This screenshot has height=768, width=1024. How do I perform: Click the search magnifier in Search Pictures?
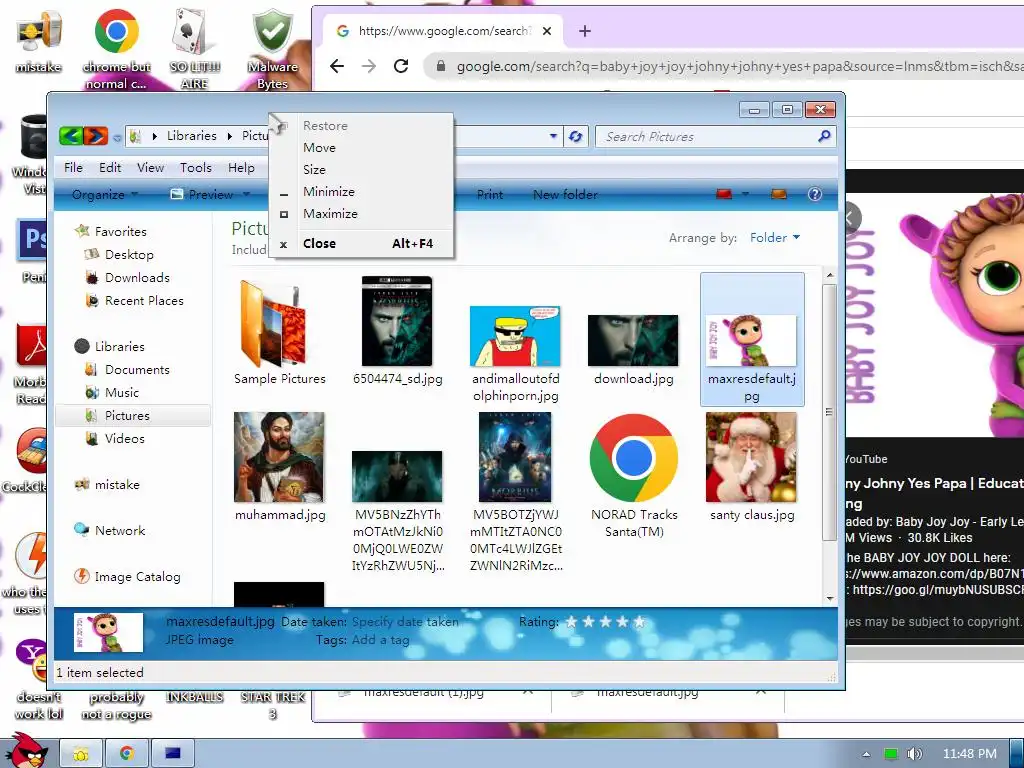(x=824, y=136)
